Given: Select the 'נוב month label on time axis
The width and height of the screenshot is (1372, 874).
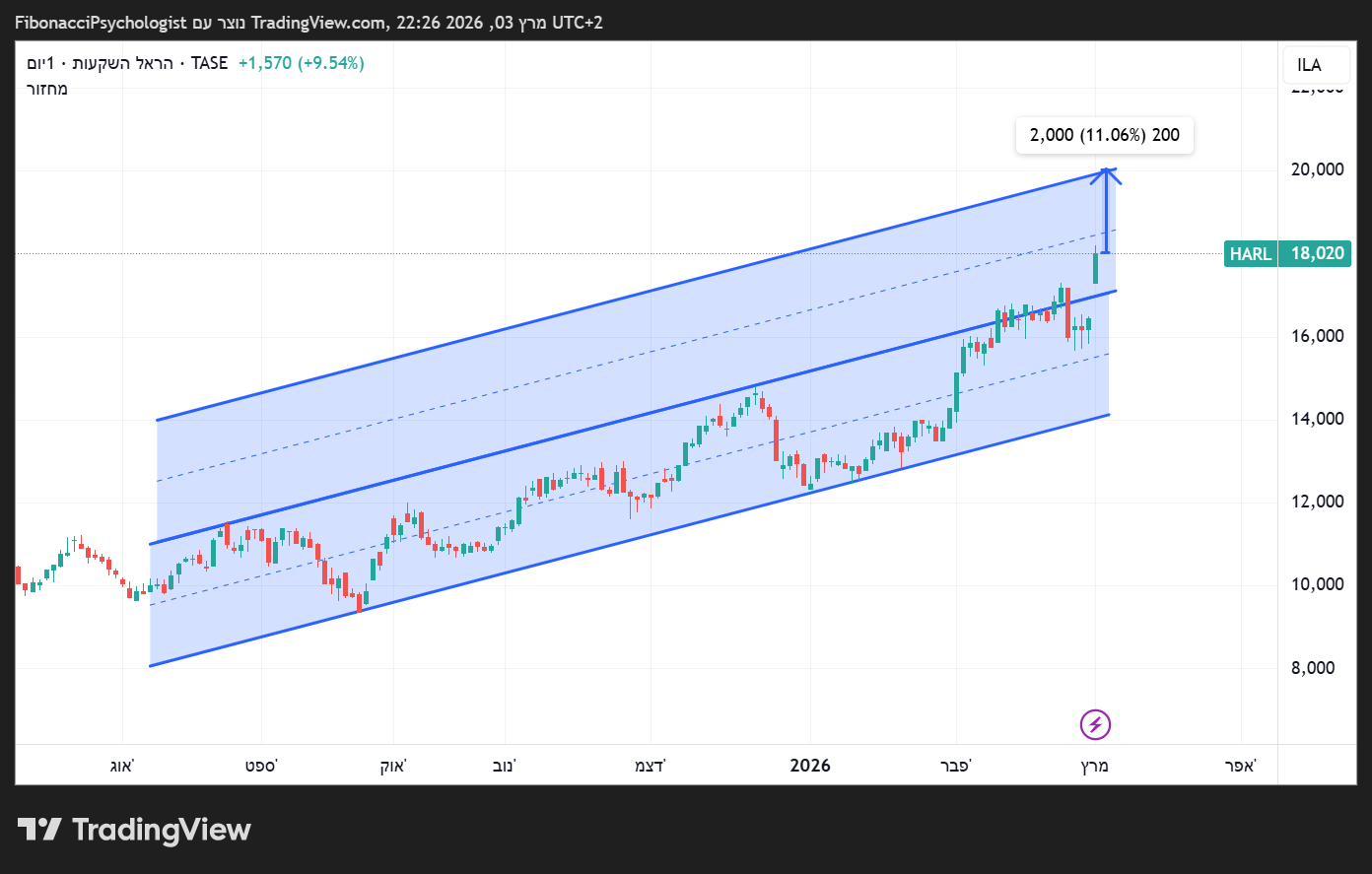Looking at the screenshot, I should pos(505,766).
